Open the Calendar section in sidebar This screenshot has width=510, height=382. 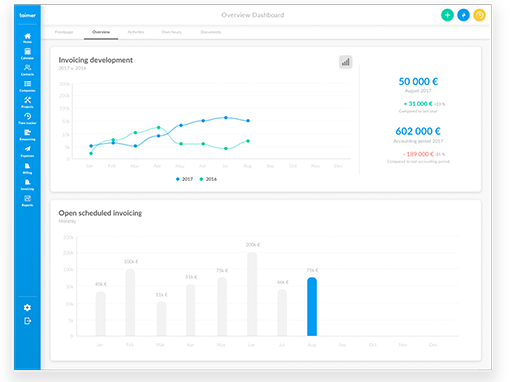tap(27, 54)
